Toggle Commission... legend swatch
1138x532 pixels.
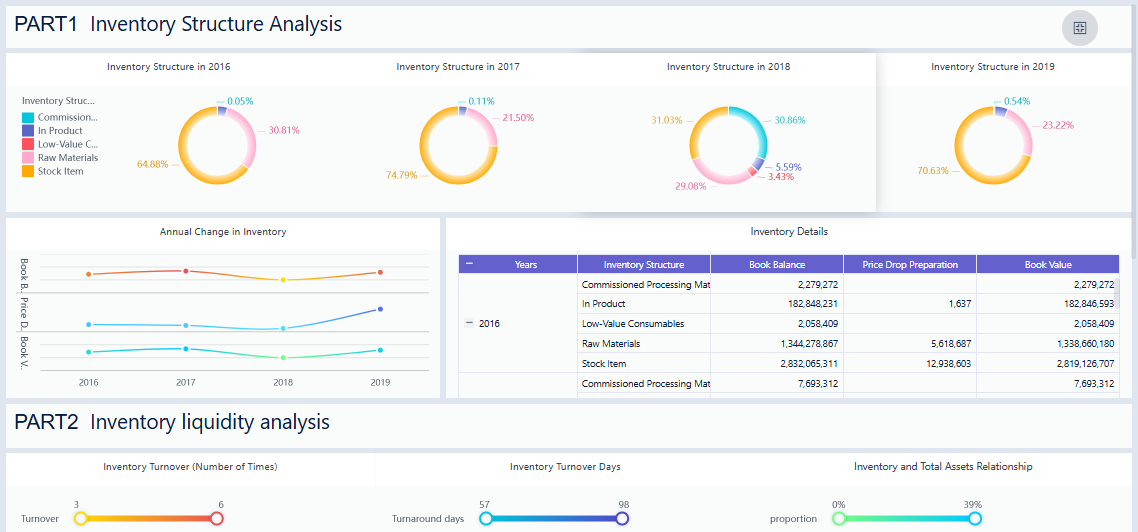pos(28,118)
